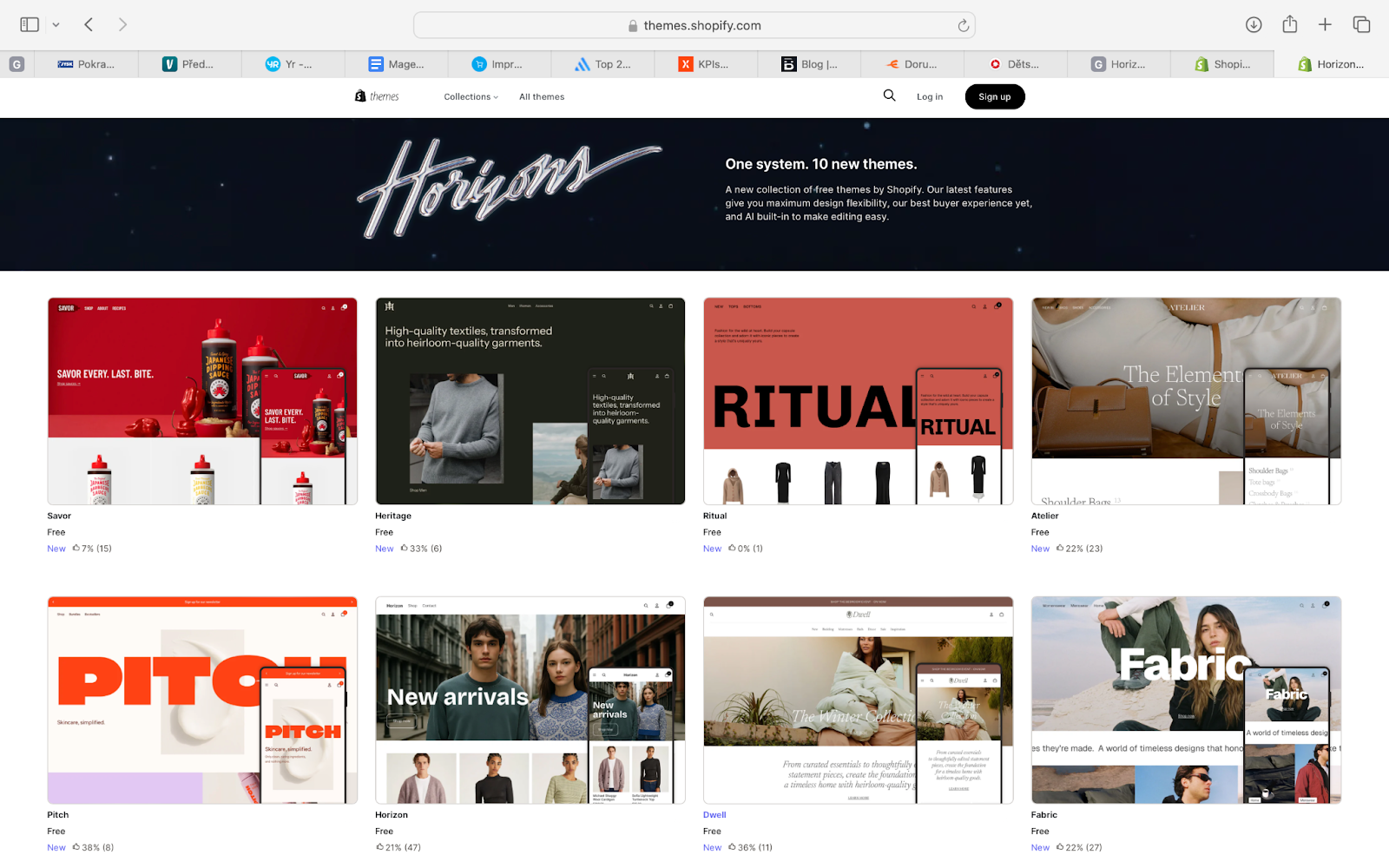Click thumbs-up rating 38% (8) under Pitch

coord(93,847)
